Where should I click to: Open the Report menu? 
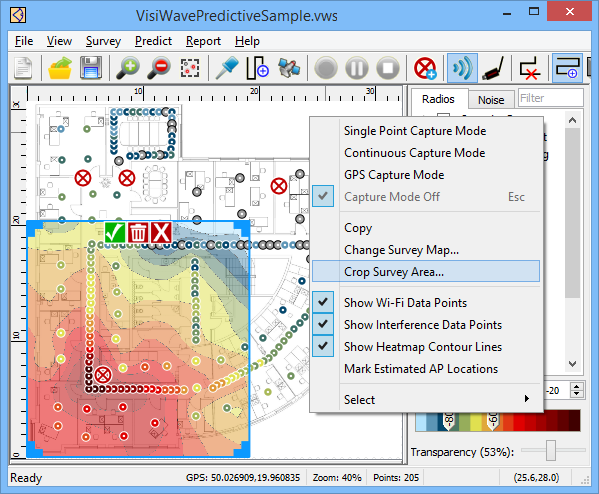point(203,41)
